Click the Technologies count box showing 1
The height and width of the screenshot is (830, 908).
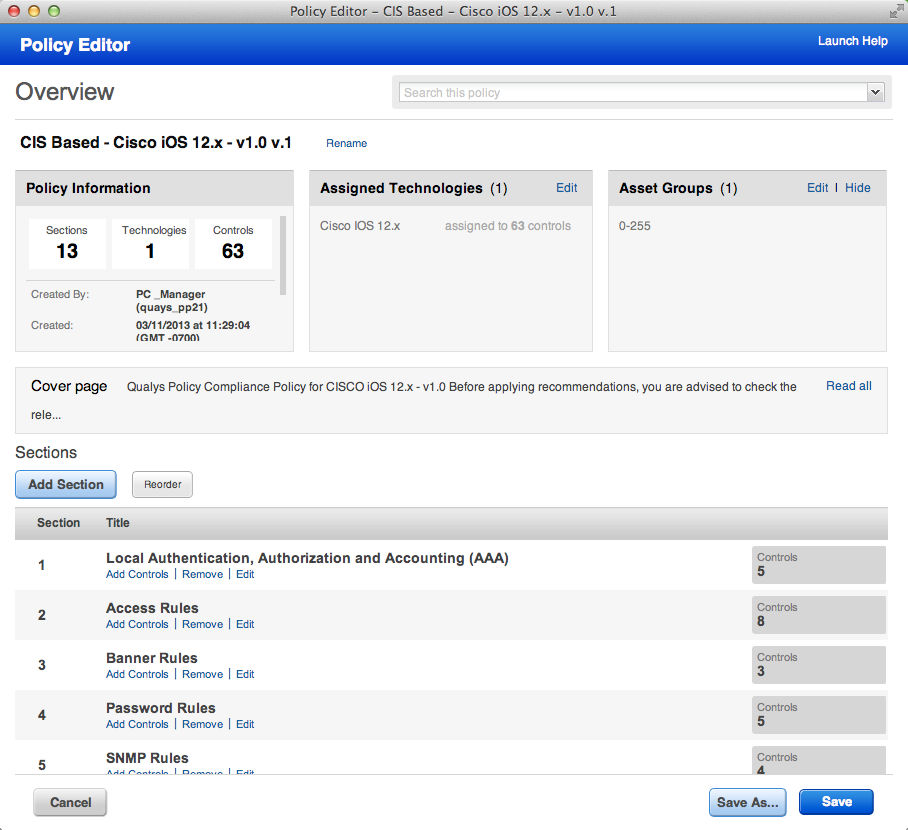(x=151, y=243)
